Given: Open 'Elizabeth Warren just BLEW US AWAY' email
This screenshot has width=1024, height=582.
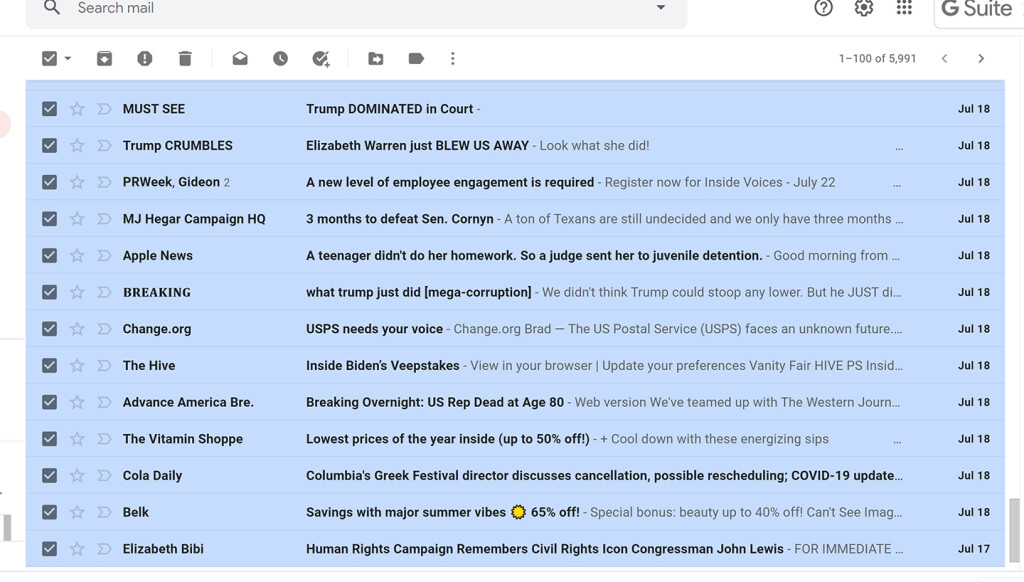Looking at the screenshot, I should coord(417,146).
